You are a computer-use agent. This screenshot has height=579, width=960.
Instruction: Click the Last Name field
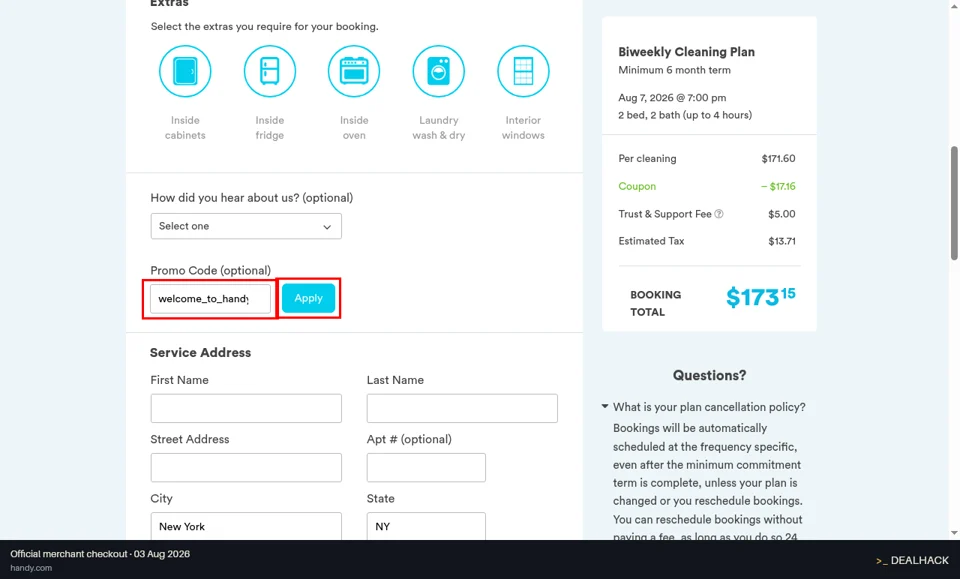[462, 408]
